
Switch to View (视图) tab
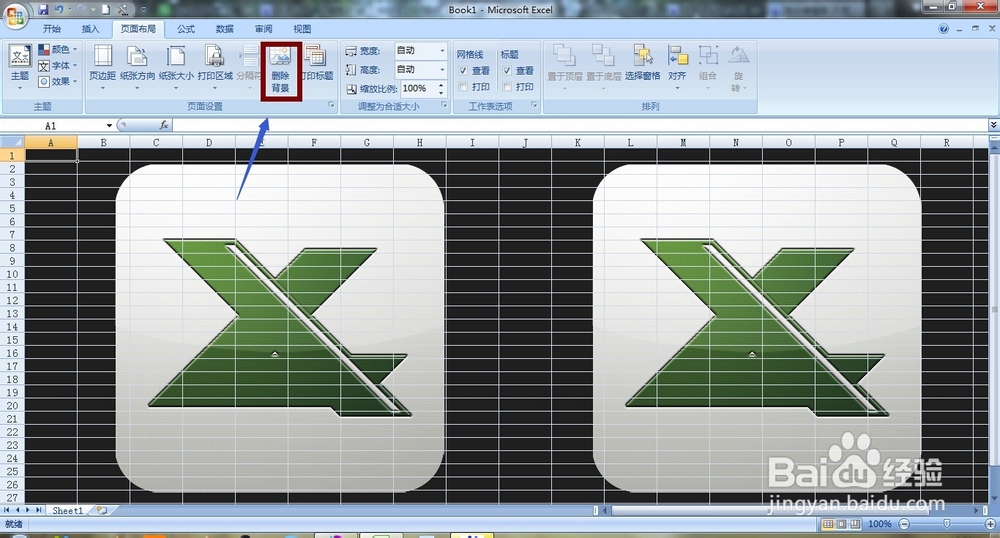302,29
